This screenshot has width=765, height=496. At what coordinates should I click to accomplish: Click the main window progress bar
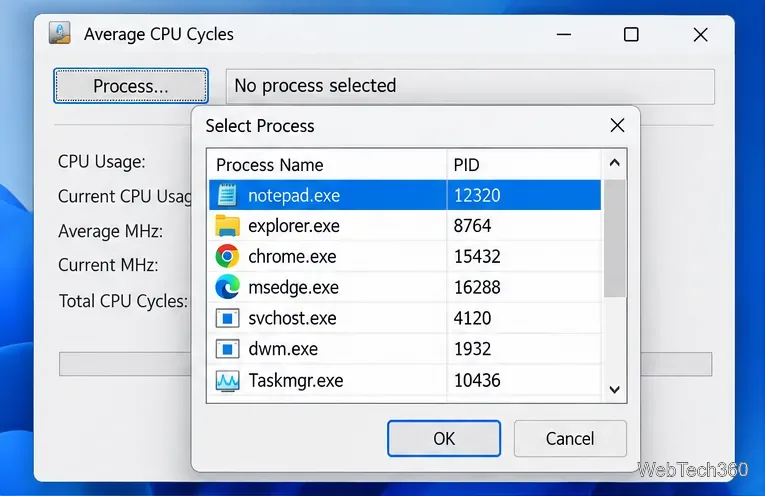point(385,364)
